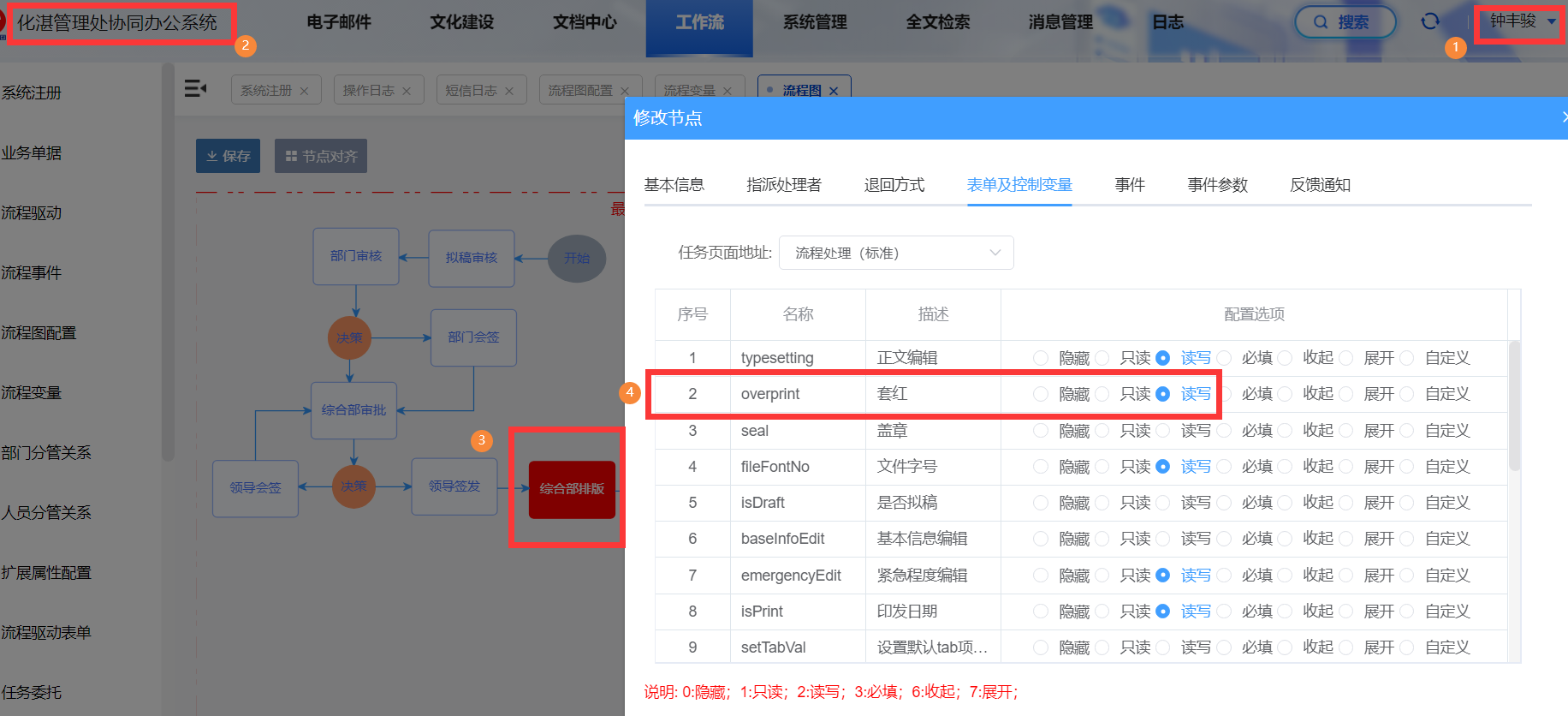Viewport: 1568px width, 716px height.
Task: Click the config table vertical scrollbar
Action: pos(1514,405)
